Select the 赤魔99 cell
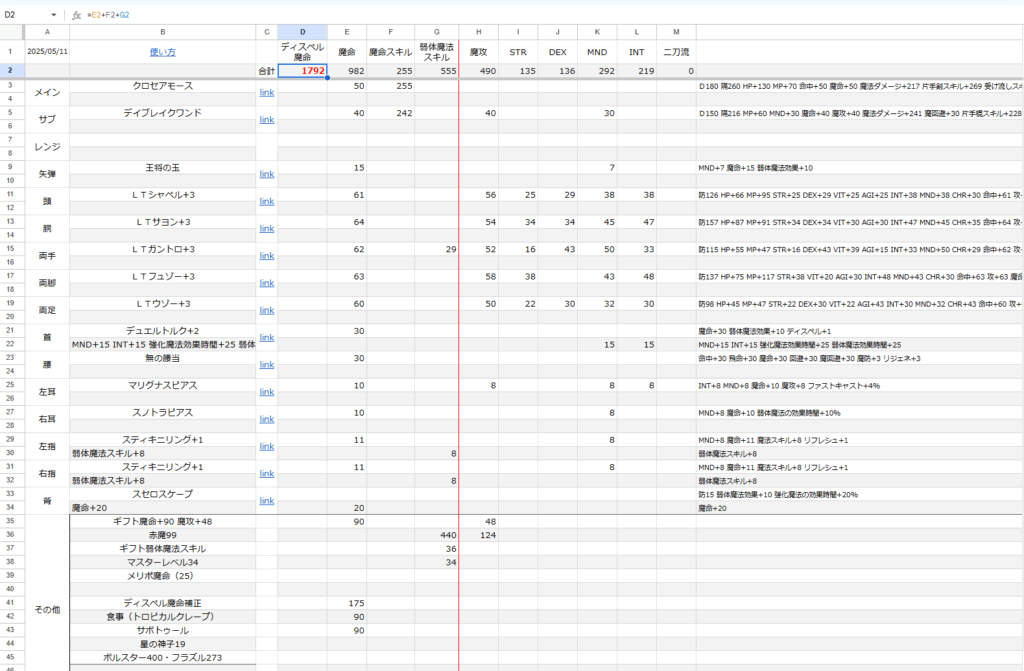The height and width of the screenshot is (671, 1024). tap(163, 534)
